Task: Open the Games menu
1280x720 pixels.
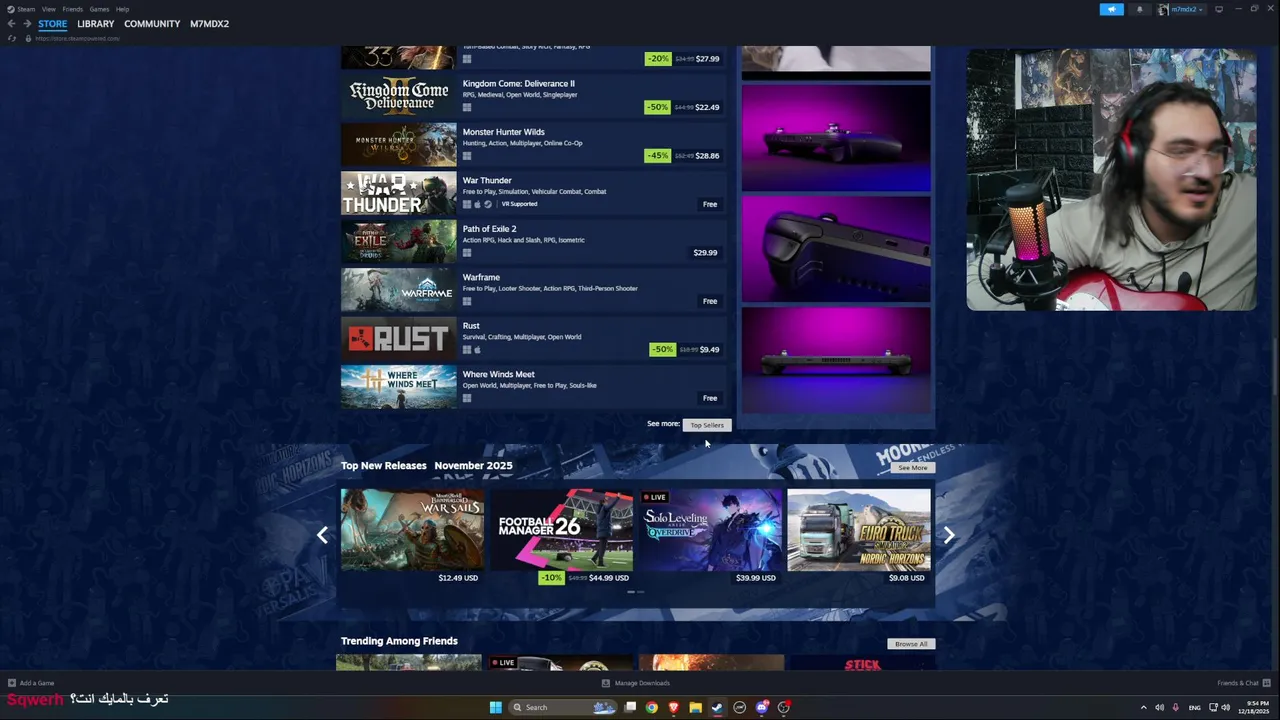Action: (x=99, y=9)
